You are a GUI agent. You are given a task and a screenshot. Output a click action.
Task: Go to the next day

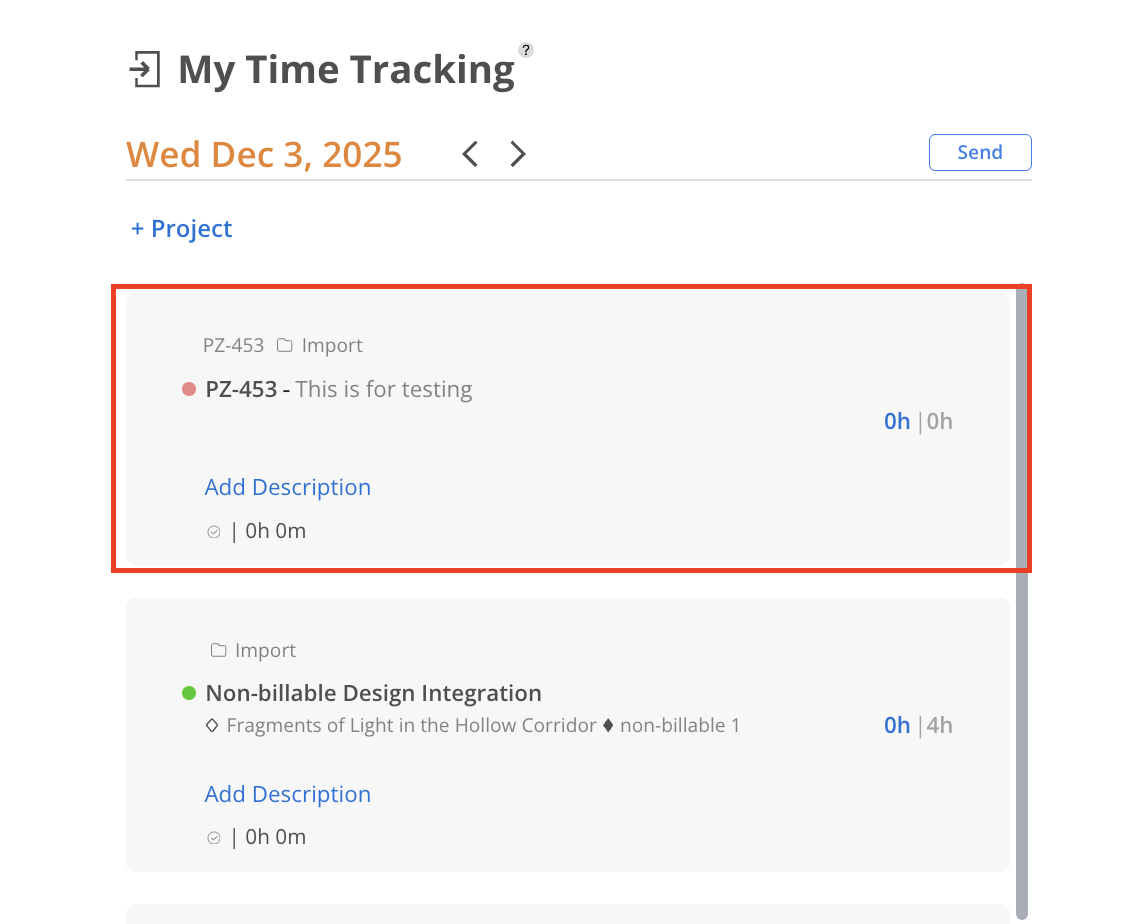517,154
